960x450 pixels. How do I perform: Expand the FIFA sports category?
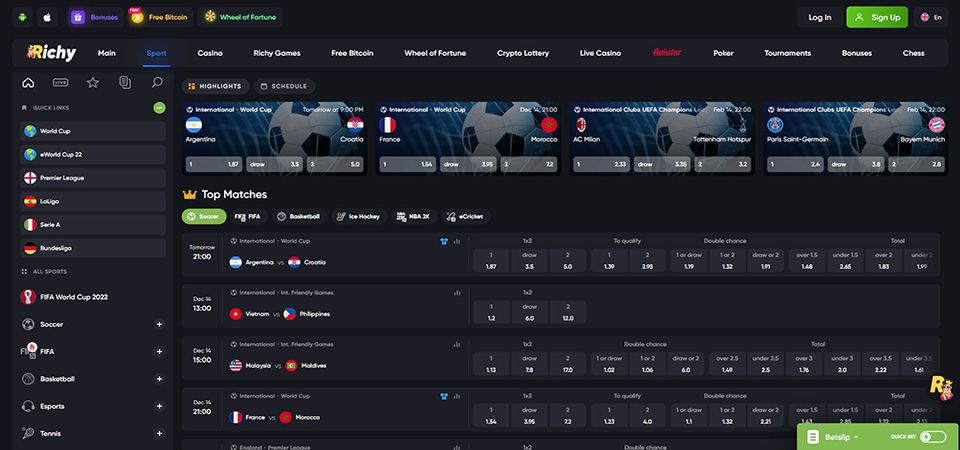point(159,351)
